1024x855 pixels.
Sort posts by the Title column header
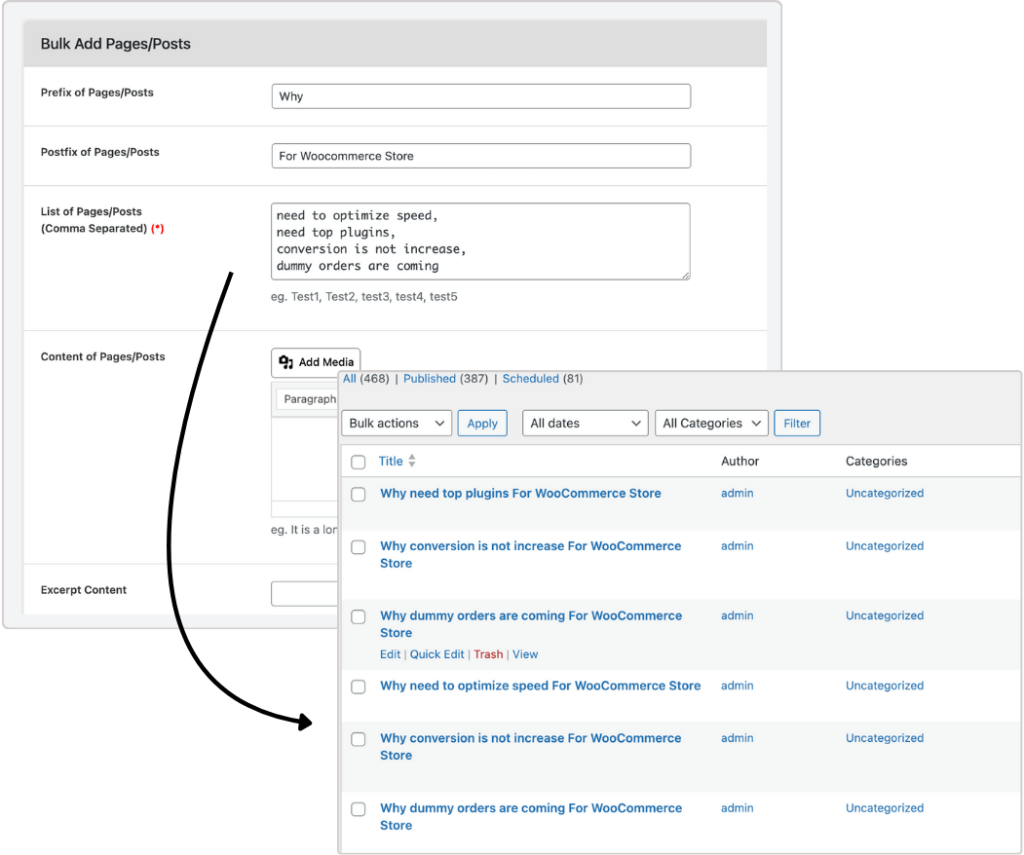point(390,461)
